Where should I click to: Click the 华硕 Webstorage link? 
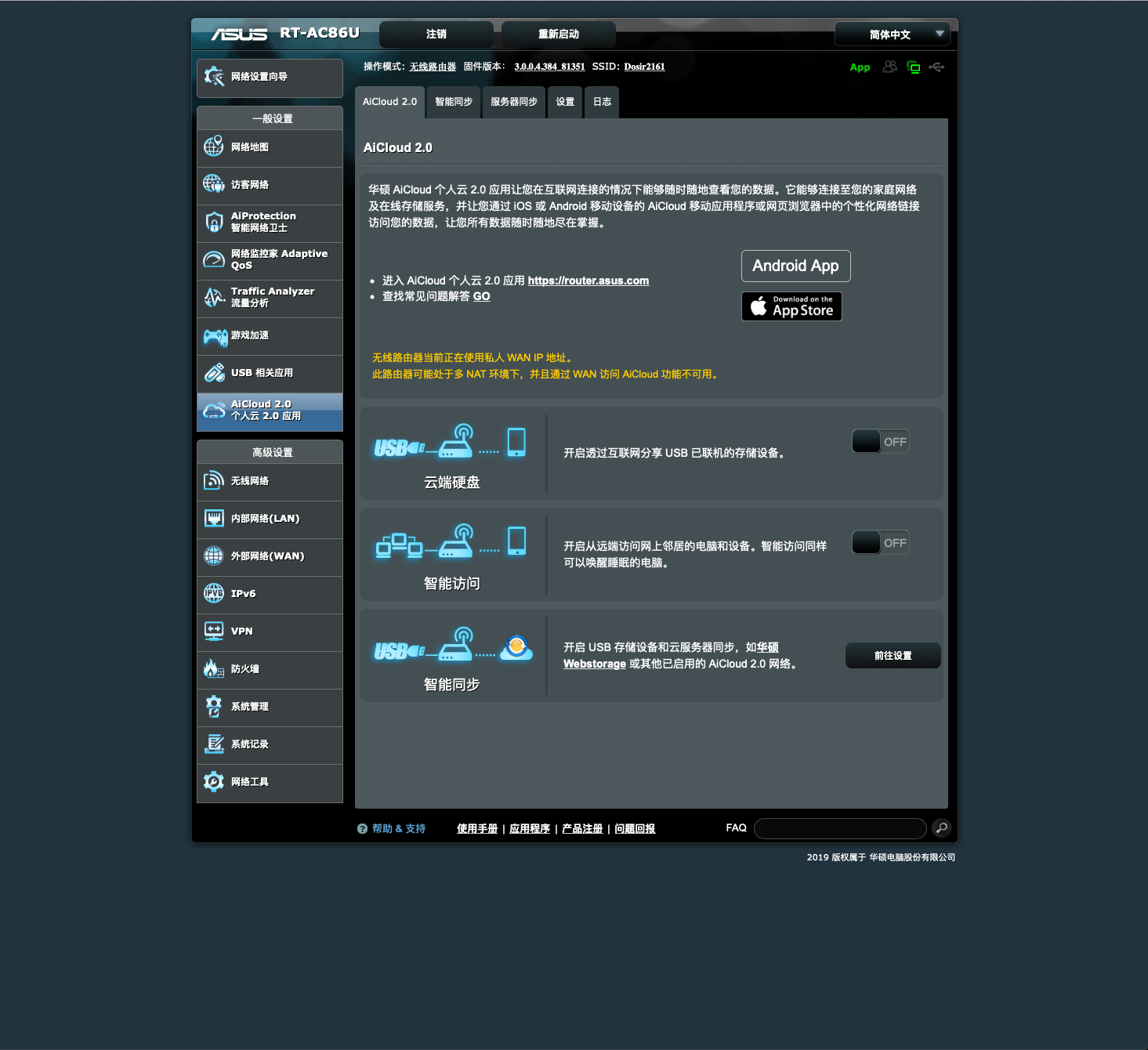click(x=672, y=656)
